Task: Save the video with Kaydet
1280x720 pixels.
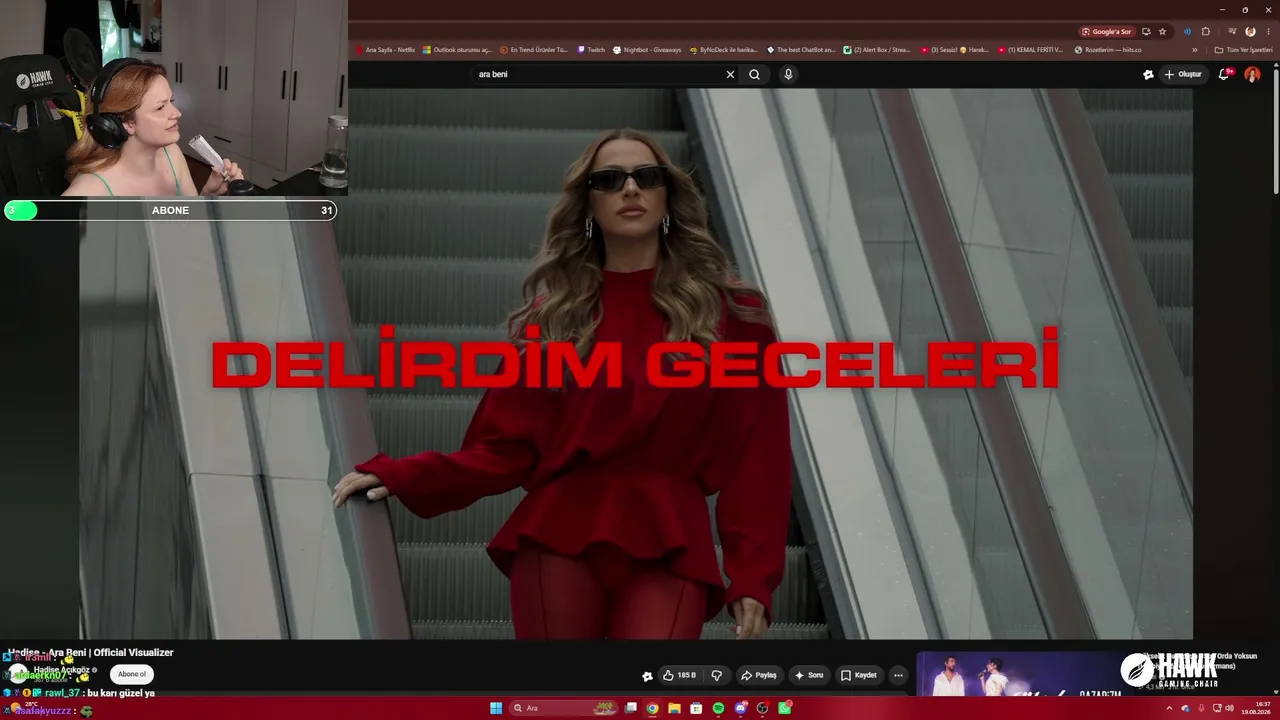Action: coord(858,675)
